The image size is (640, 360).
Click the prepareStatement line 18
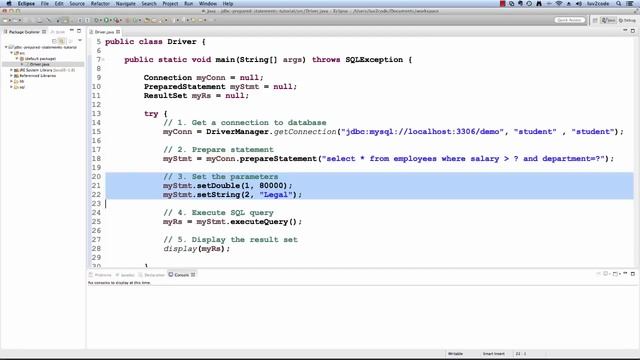[x=388, y=159]
